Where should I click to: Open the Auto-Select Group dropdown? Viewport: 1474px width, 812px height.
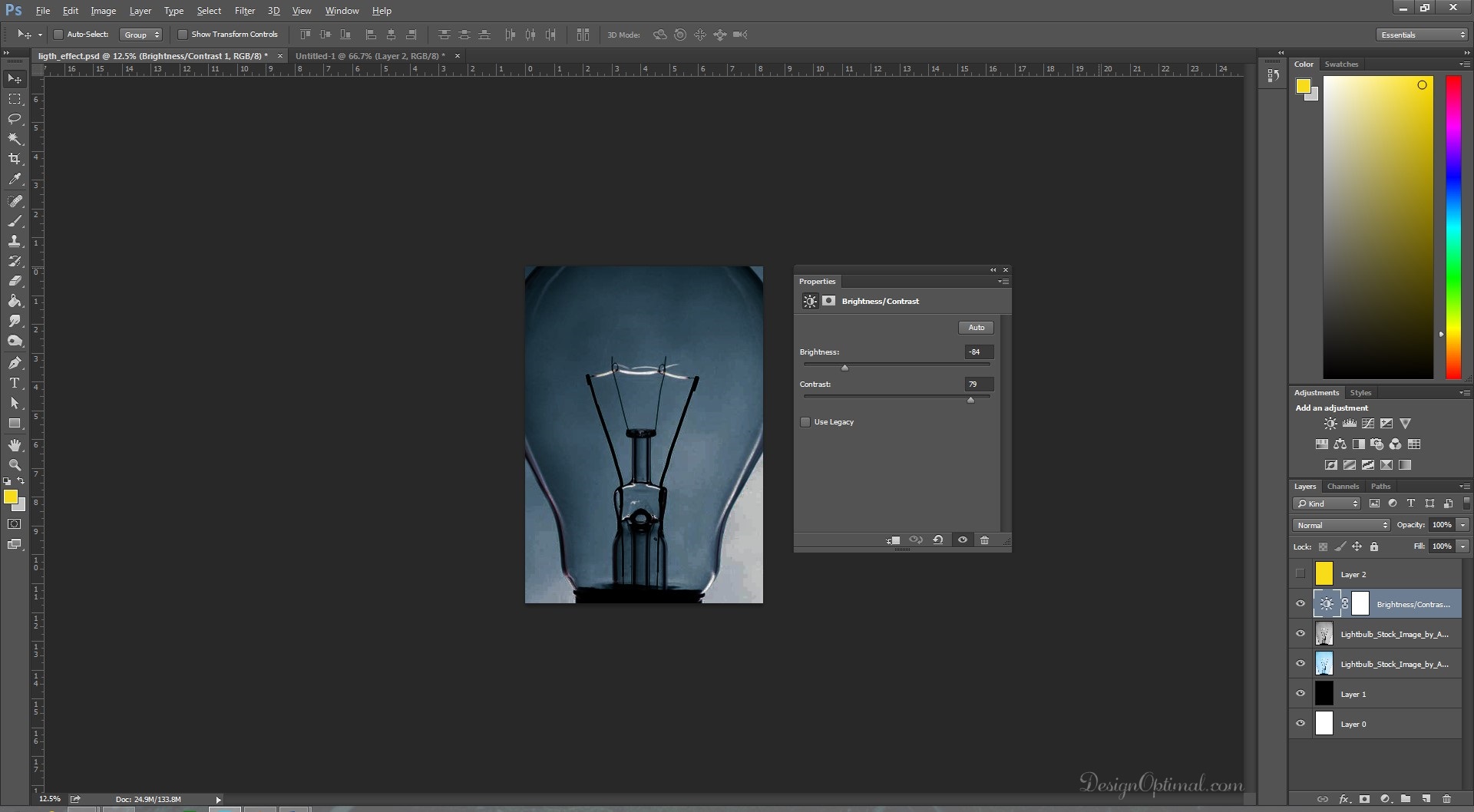click(x=141, y=35)
